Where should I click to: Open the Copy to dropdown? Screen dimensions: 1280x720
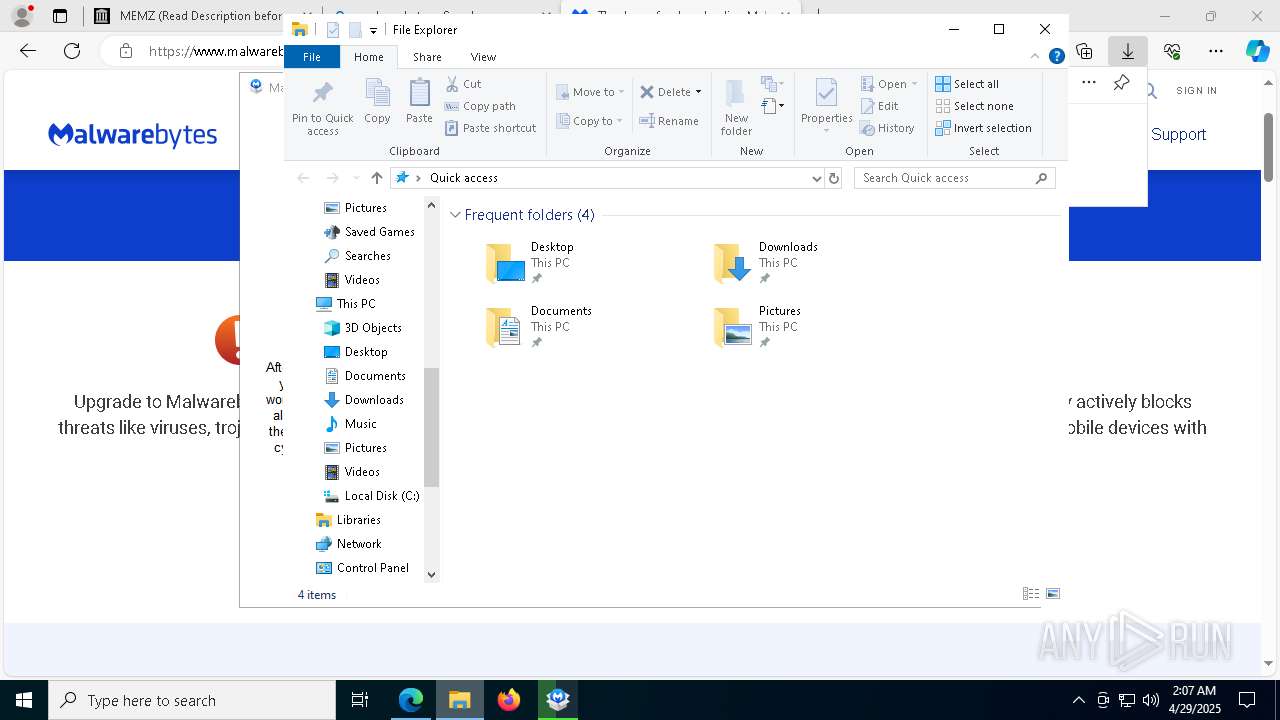[x=590, y=121]
